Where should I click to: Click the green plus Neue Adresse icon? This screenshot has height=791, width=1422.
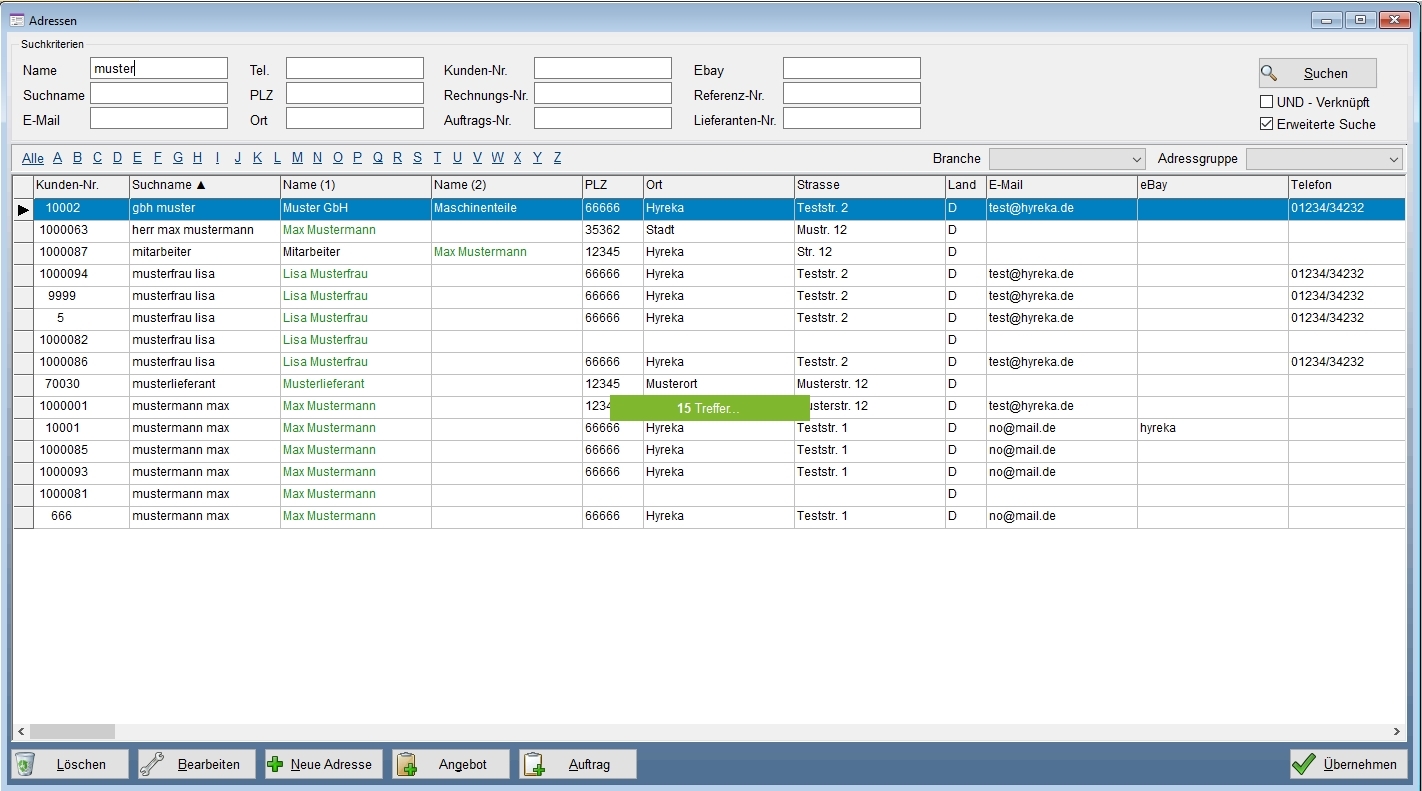276,764
